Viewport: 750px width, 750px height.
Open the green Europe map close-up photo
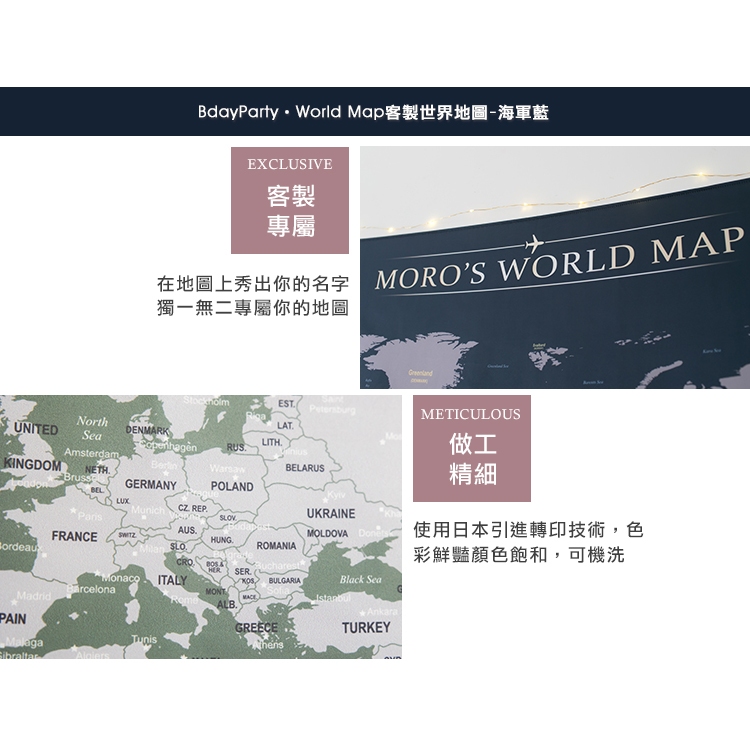(201, 527)
